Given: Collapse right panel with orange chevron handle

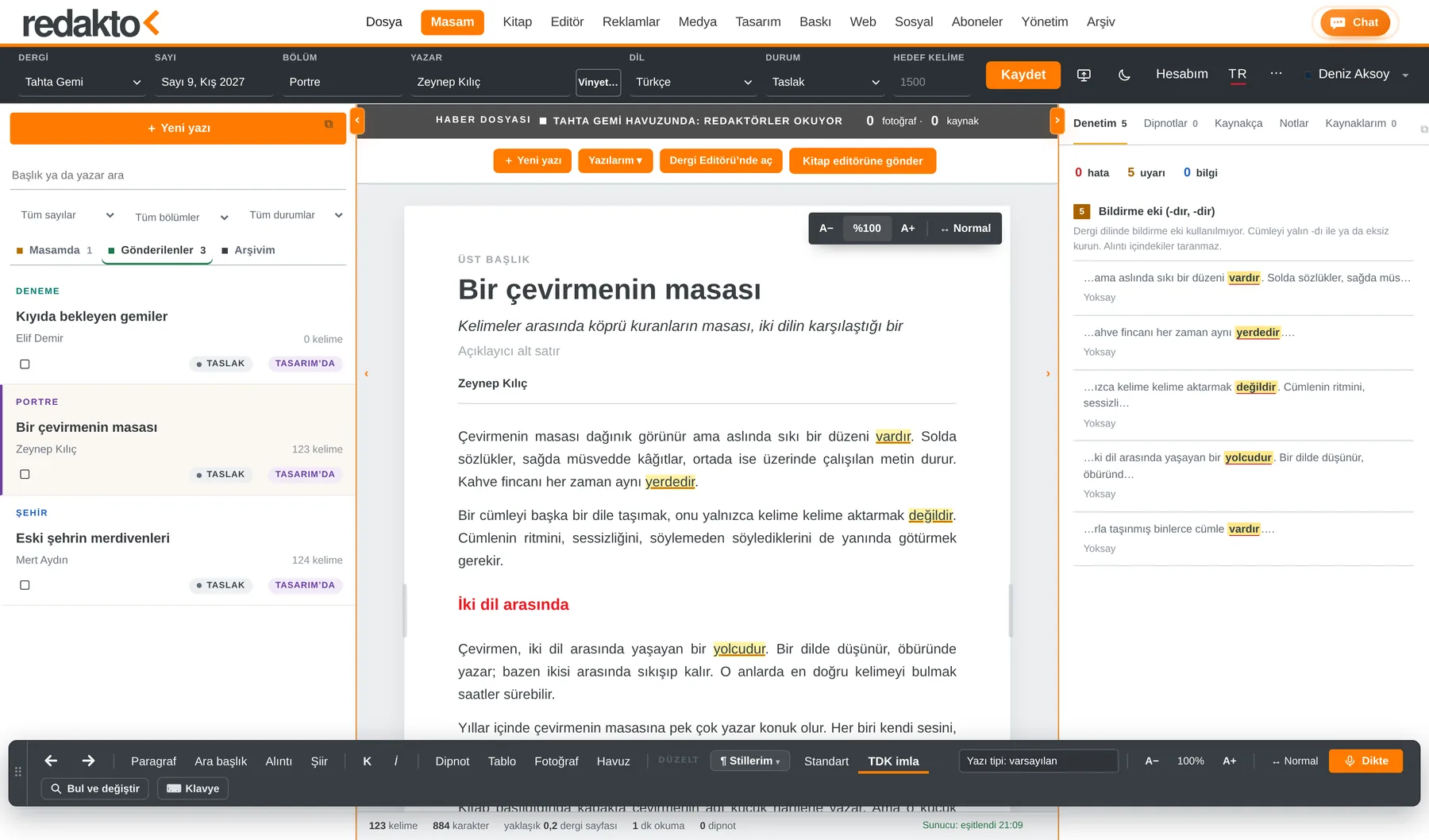Looking at the screenshot, I should coord(1057,120).
